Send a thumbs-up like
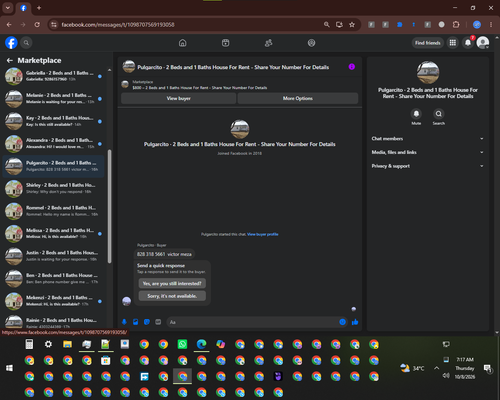 click(355, 322)
